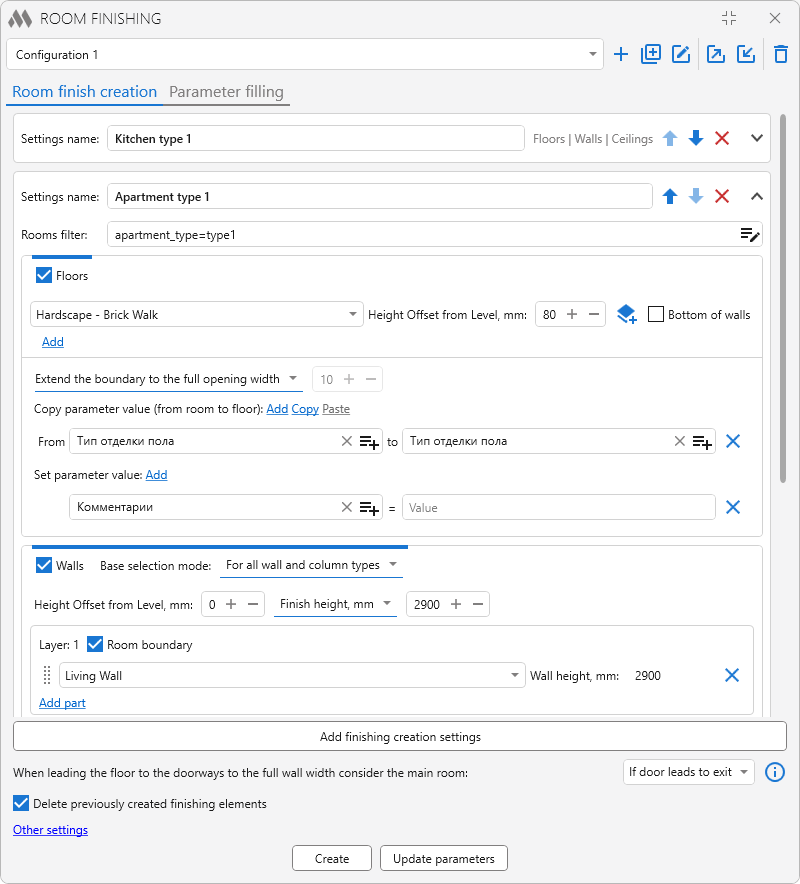Move Apartment type 1 settings up
Viewport: 800px width, 884px height.
pos(670,196)
